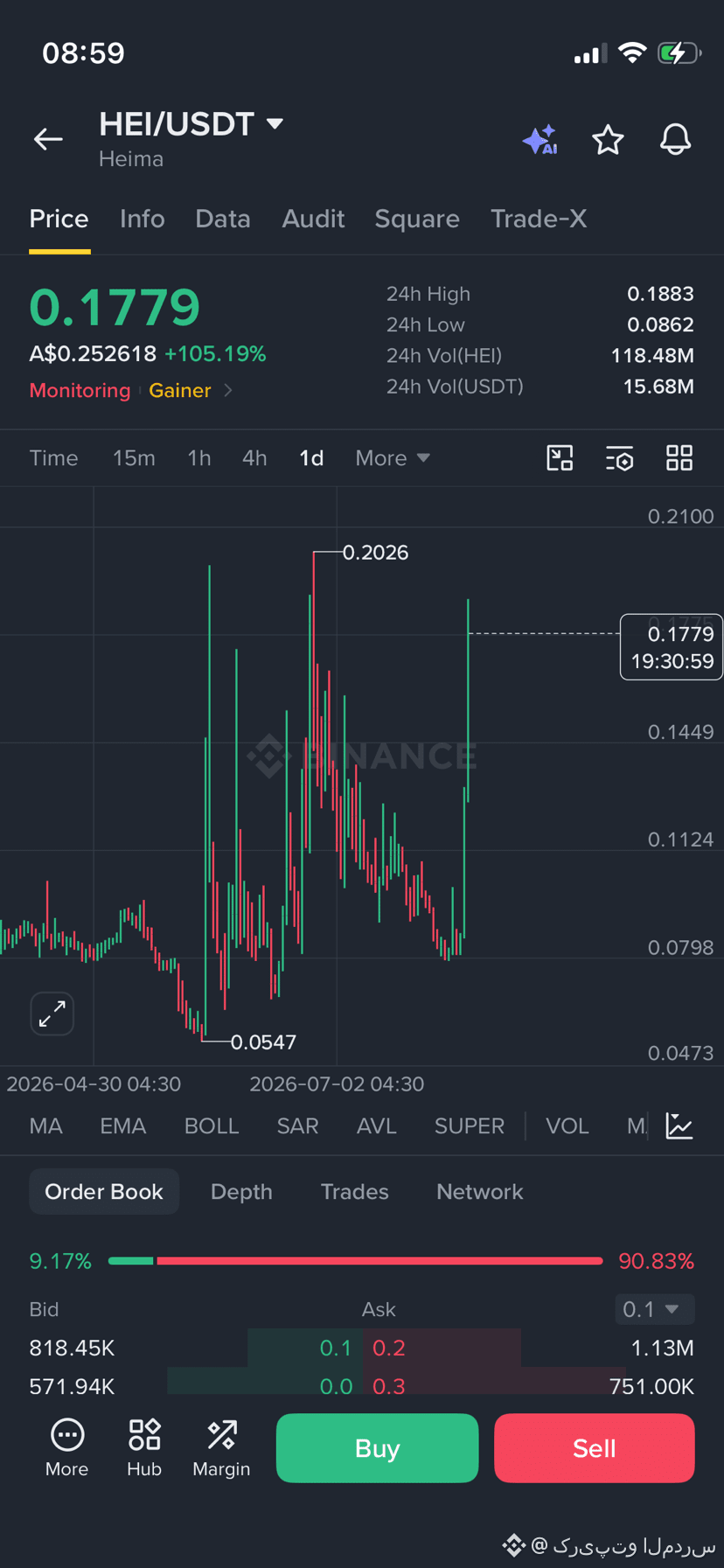Open the More timeframes dropdown
724x1568 pixels.
point(393,458)
